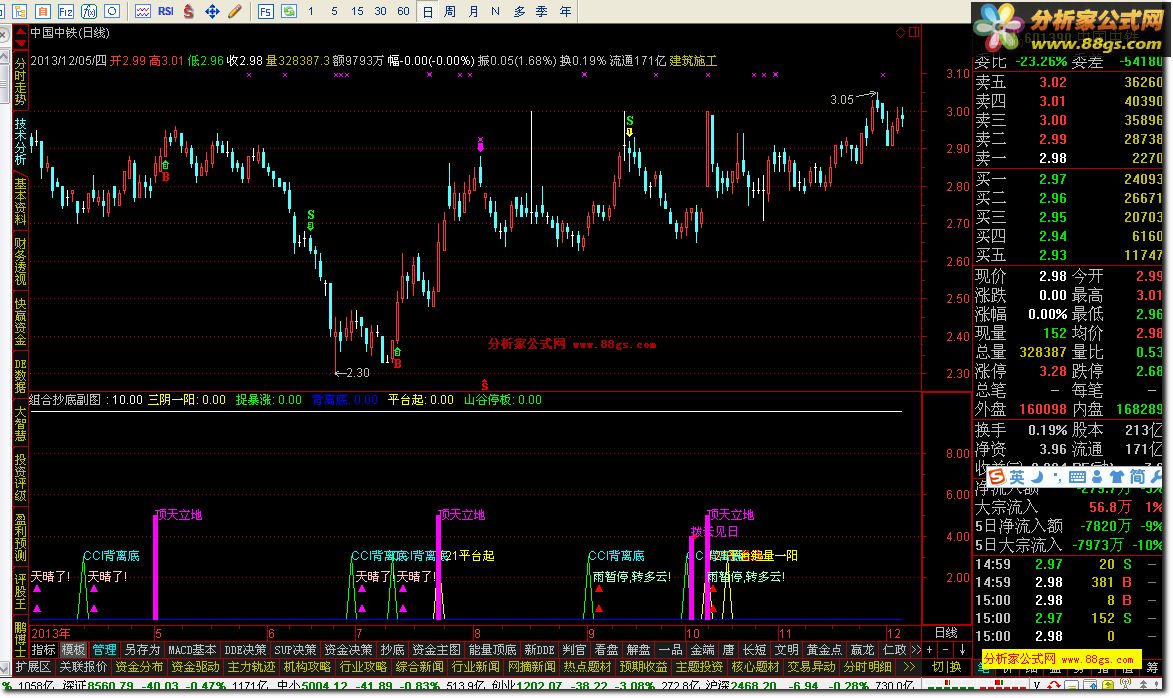
Task: Expand more tabs after 分时明细
Action: point(909,666)
